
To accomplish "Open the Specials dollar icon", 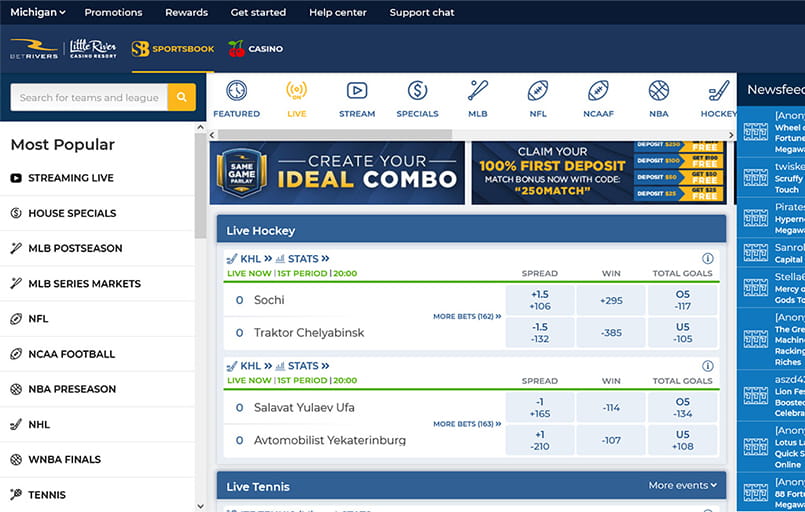I will [417, 91].
